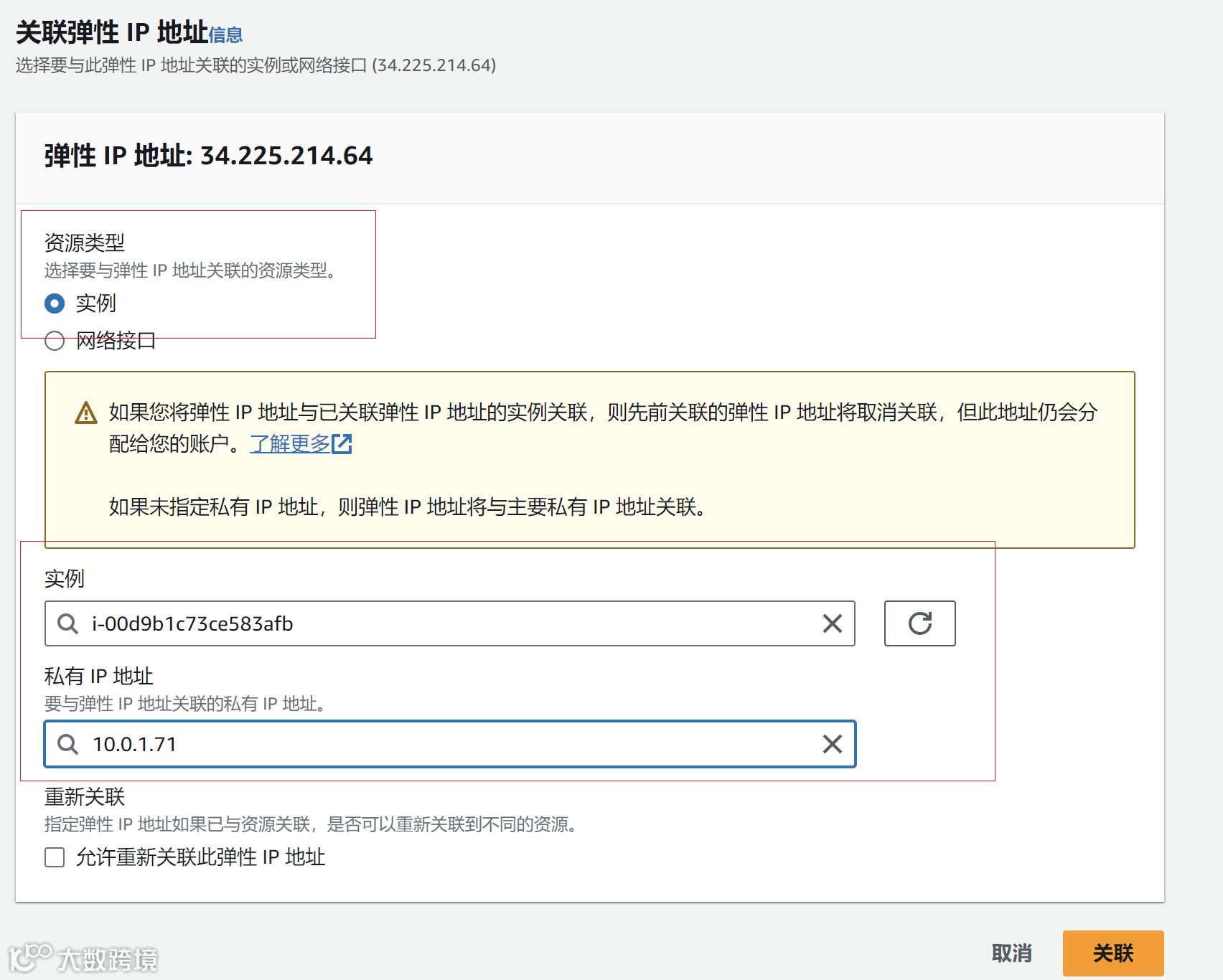This screenshot has width=1223, height=980.
Task: Focus the instance field i-00d9b1c73ce583afb
Action: tap(450, 623)
